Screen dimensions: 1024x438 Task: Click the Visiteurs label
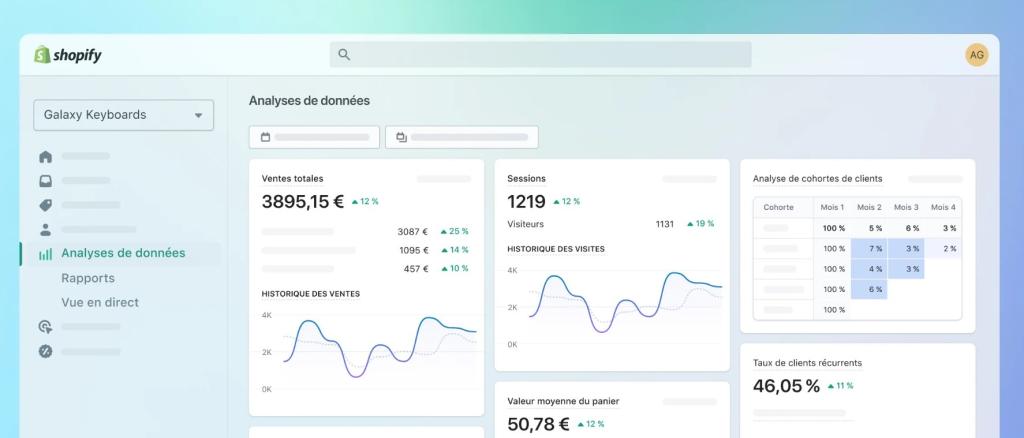coord(525,224)
